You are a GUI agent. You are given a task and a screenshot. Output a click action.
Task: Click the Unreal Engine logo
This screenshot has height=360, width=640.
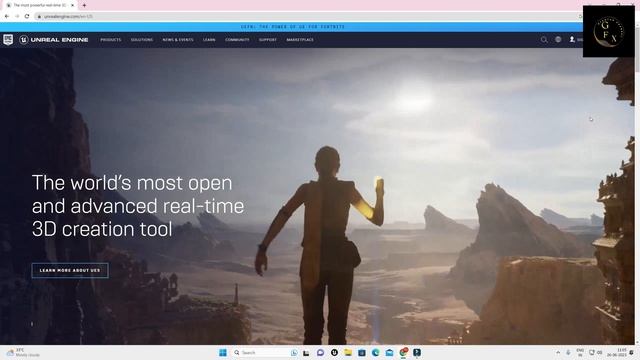pyautogui.click(x=54, y=40)
